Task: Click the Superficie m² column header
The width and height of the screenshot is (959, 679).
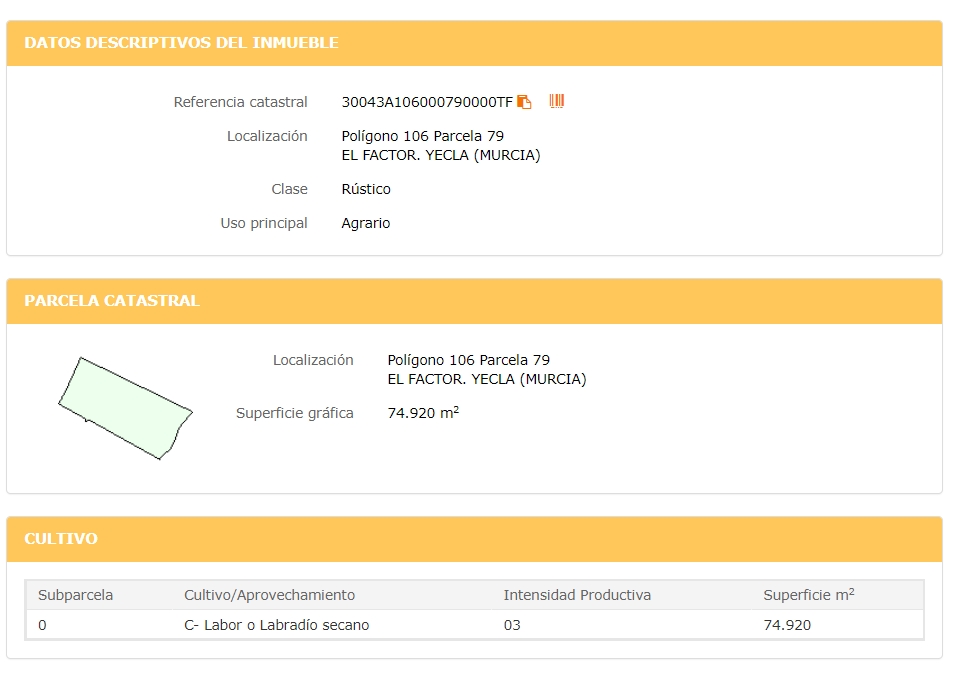Action: (x=809, y=595)
